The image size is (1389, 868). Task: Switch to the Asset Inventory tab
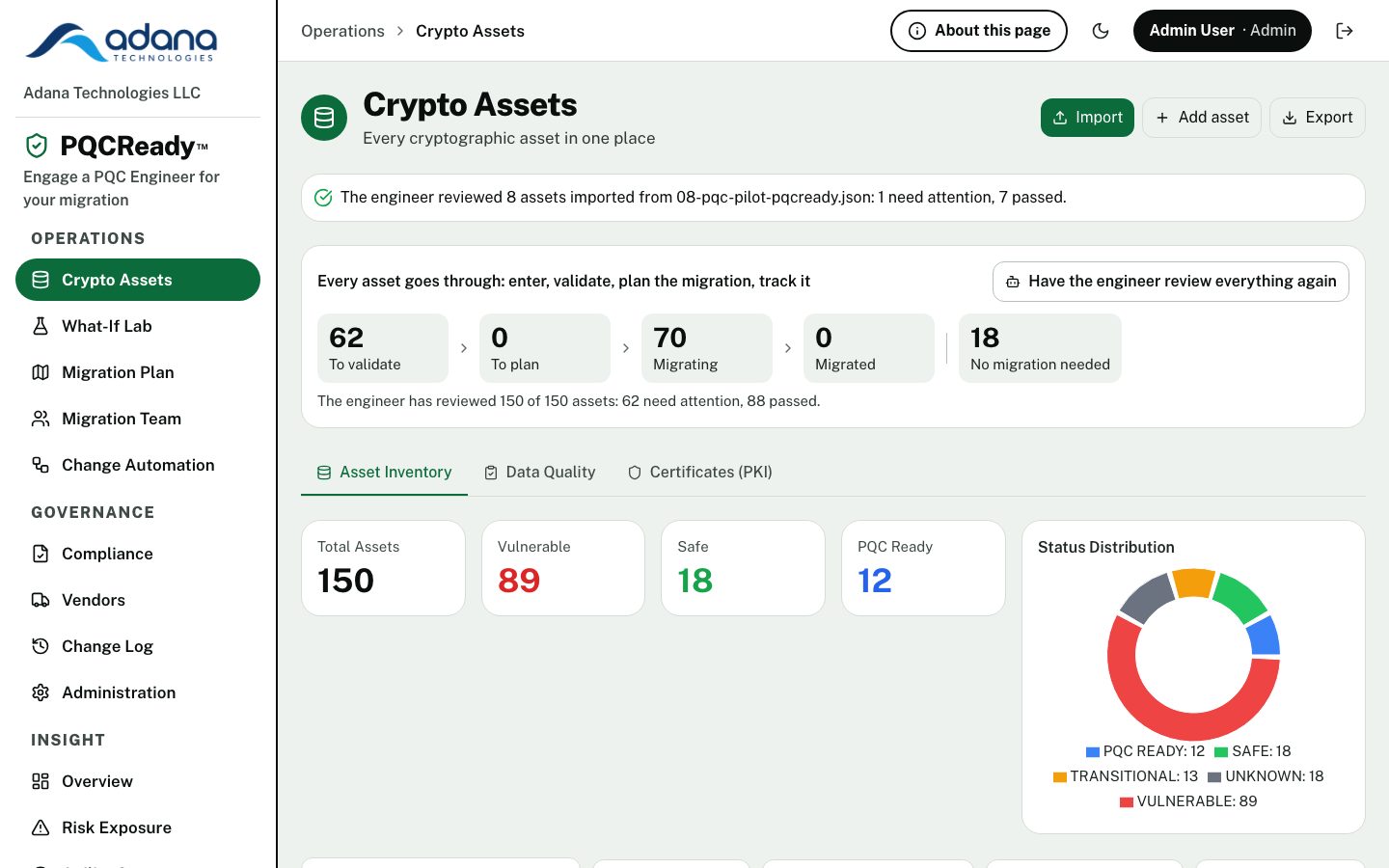(384, 473)
